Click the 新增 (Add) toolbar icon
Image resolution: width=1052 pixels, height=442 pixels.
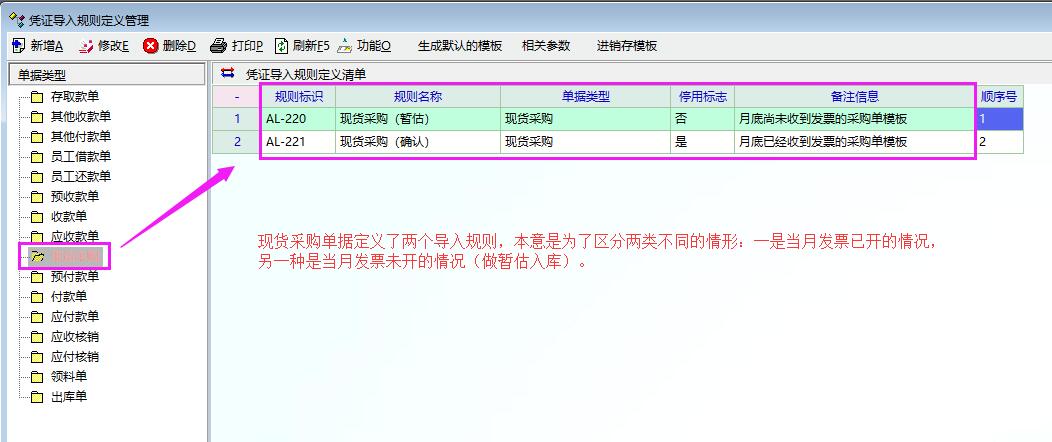coord(18,46)
